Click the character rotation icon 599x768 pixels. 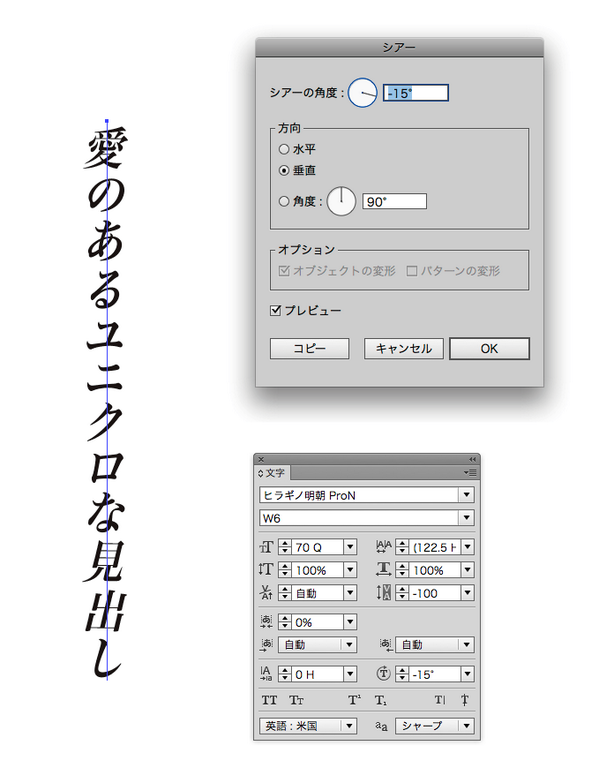tap(383, 674)
